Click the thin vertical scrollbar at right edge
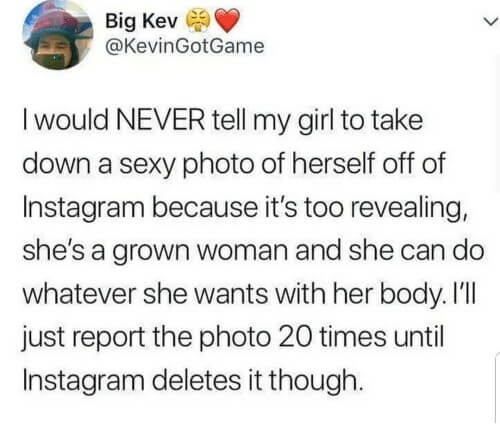This screenshot has height=441, width=500. [x=498, y=387]
